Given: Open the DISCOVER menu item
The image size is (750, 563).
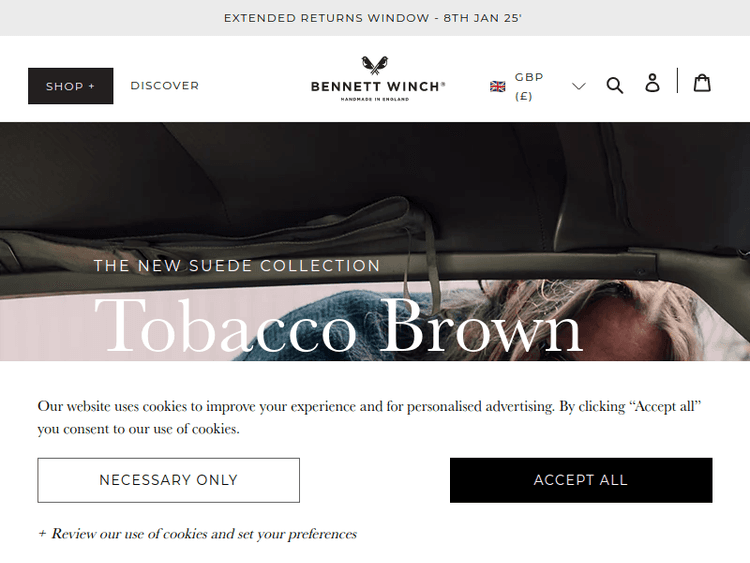Looking at the screenshot, I should click(165, 86).
